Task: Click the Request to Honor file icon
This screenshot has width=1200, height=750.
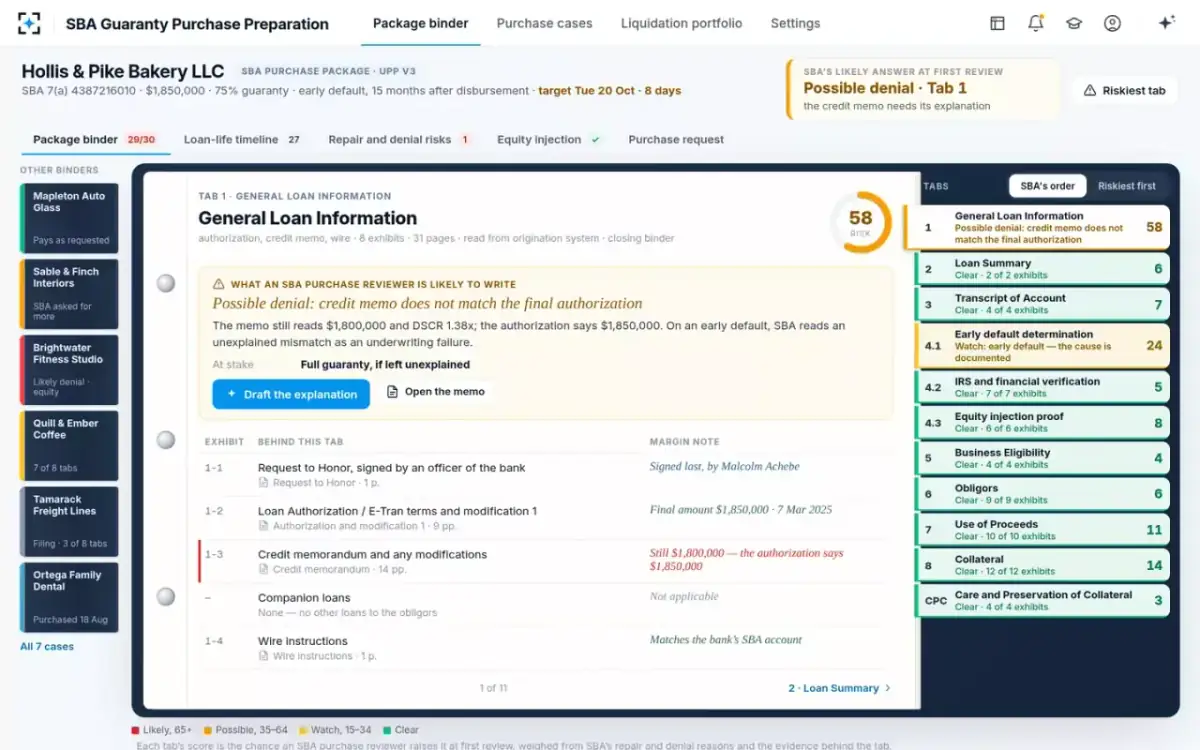Action: pos(264,483)
